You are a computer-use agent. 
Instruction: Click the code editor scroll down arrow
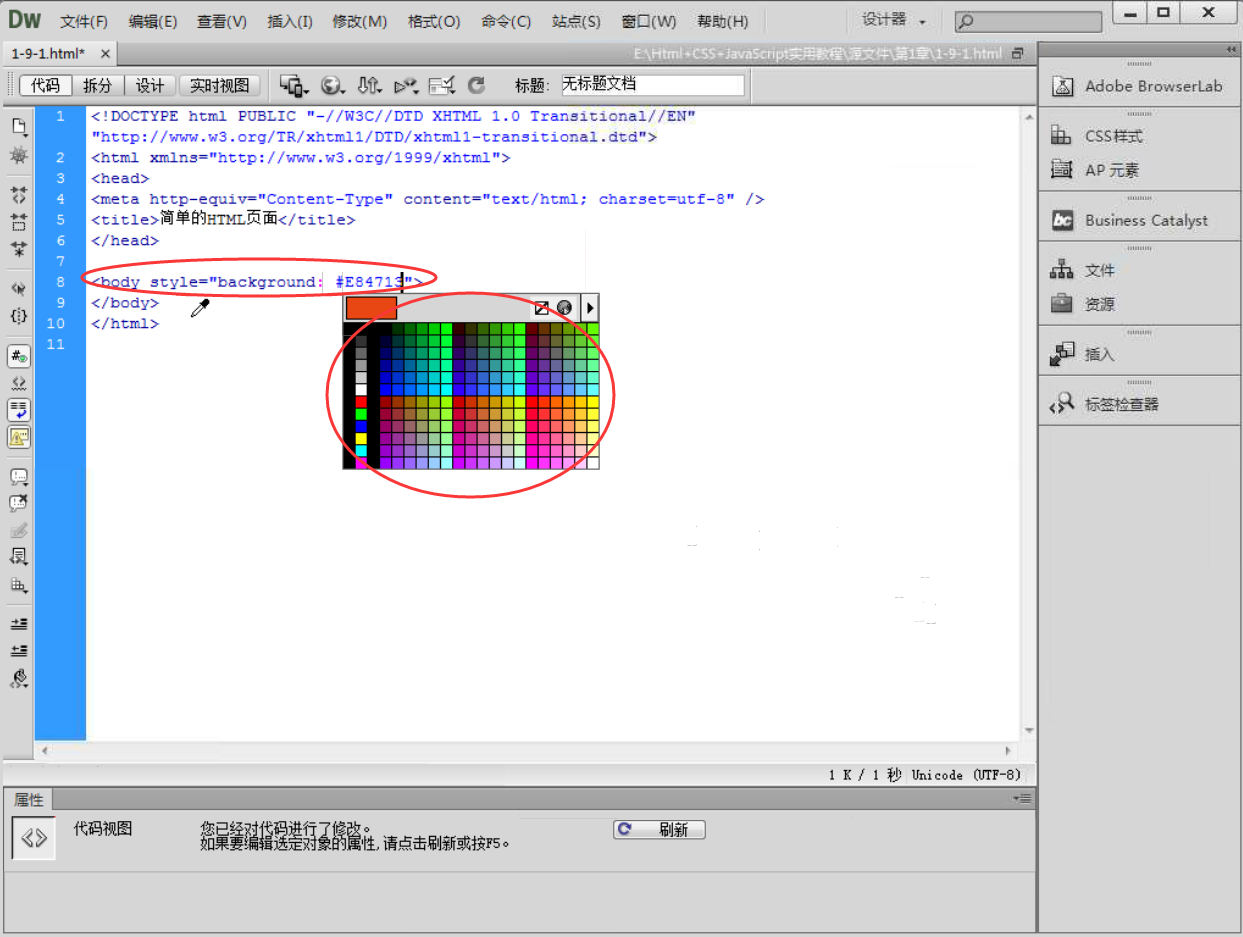[1029, 731]
